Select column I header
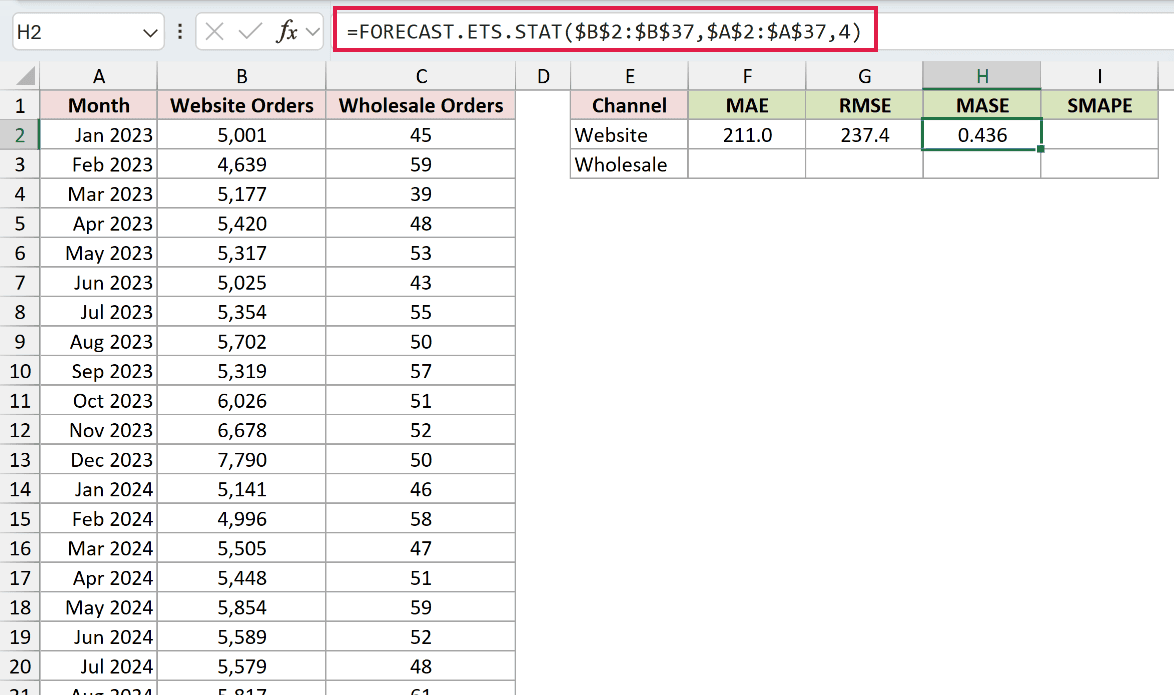 pos(1099,76)
